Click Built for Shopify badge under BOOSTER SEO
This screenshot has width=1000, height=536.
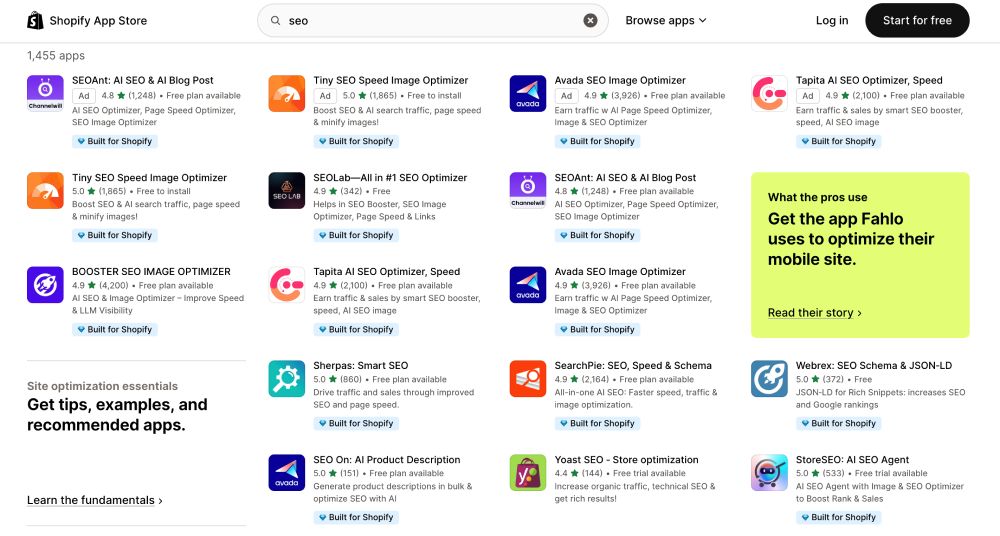coord(115,329)
